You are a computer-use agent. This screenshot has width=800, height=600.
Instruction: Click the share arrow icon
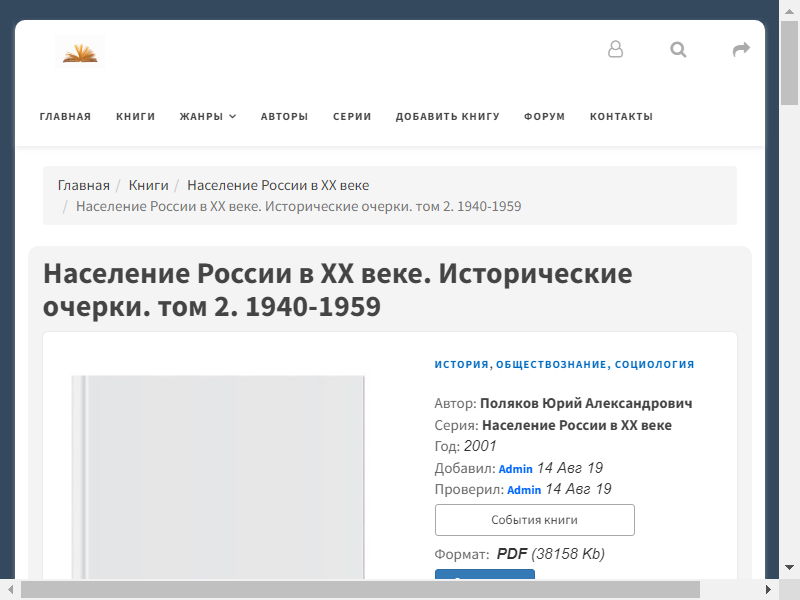point(741,49)
